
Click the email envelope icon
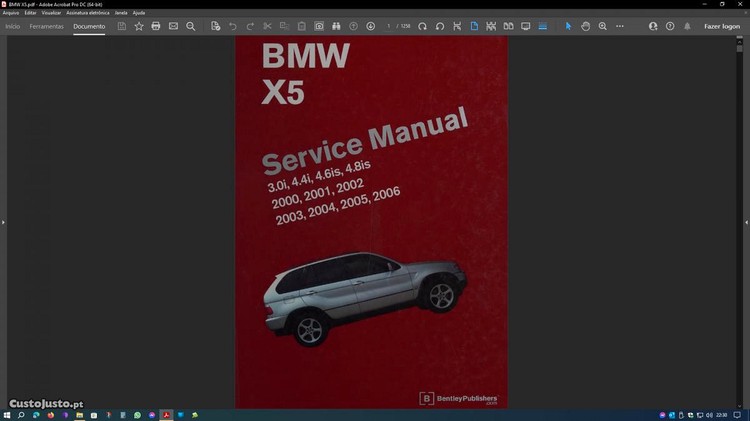click(173, 26)
